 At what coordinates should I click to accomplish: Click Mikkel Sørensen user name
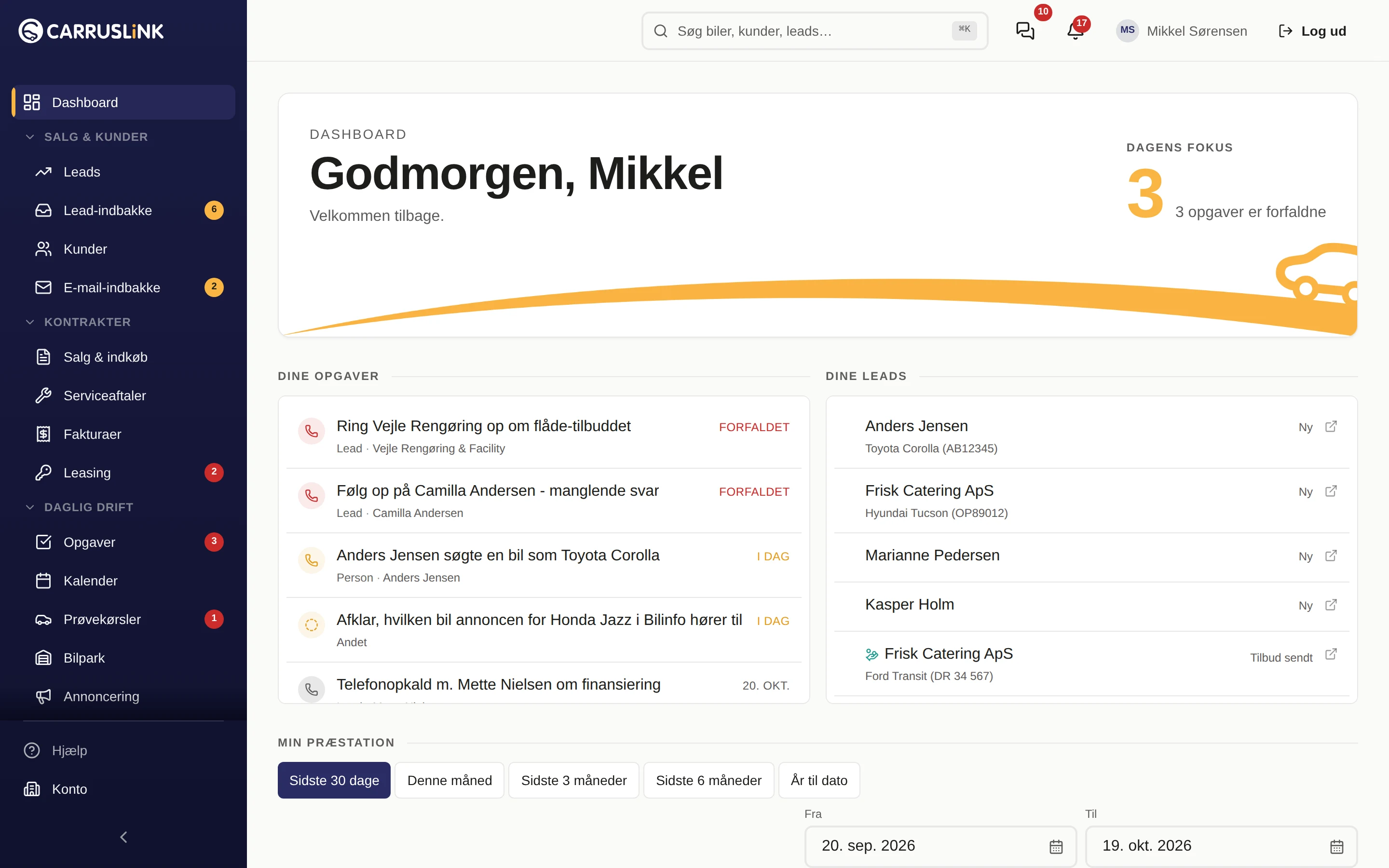(x=1197, y=31)
